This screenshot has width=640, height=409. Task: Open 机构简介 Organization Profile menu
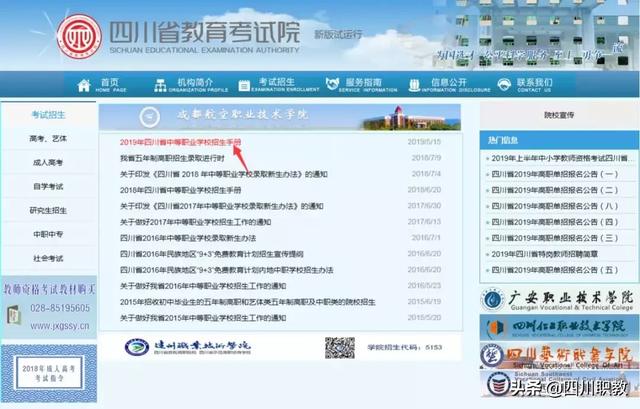click(x=191, y=85)
